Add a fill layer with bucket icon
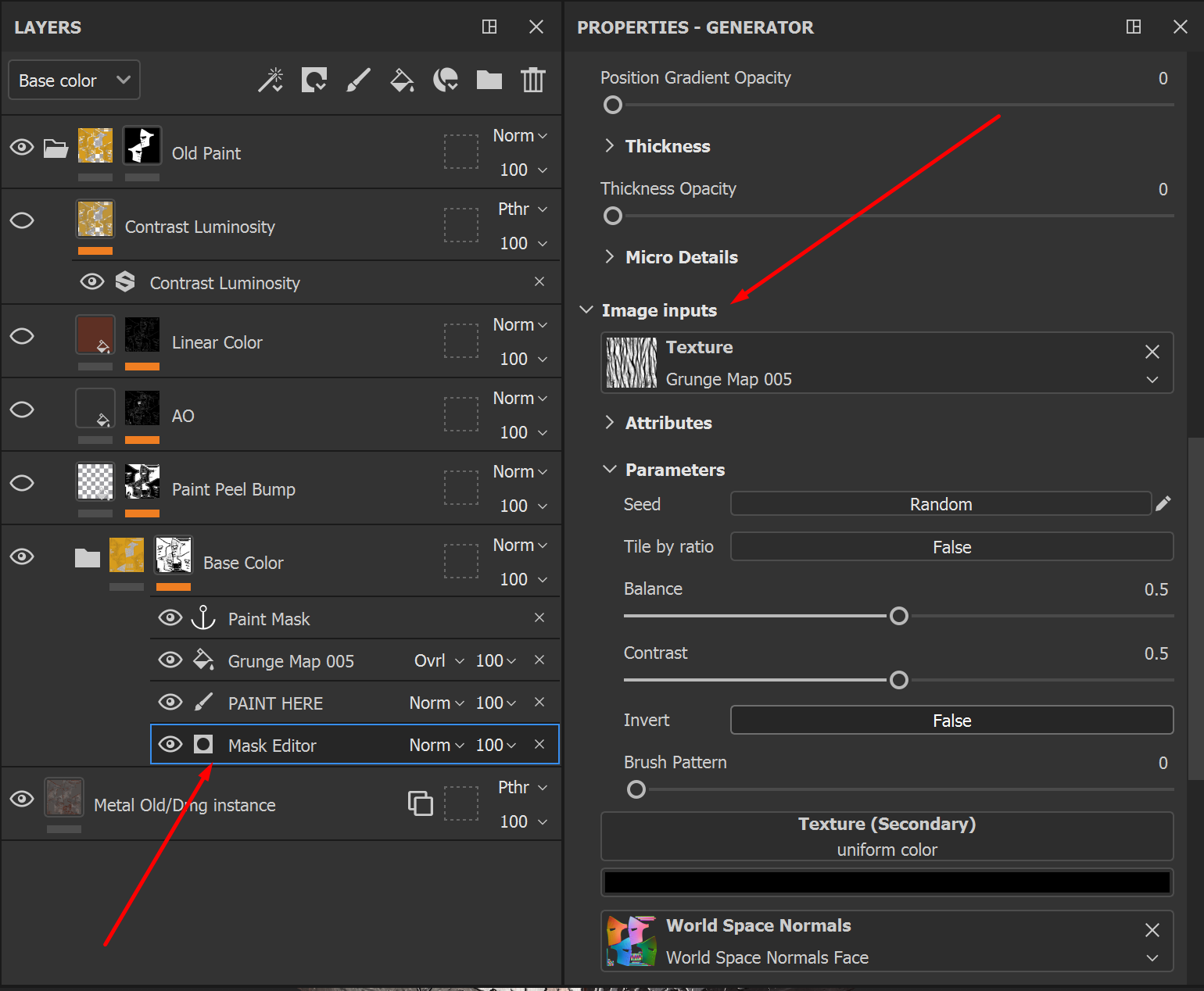The image size is (1204, 991). 402,80
